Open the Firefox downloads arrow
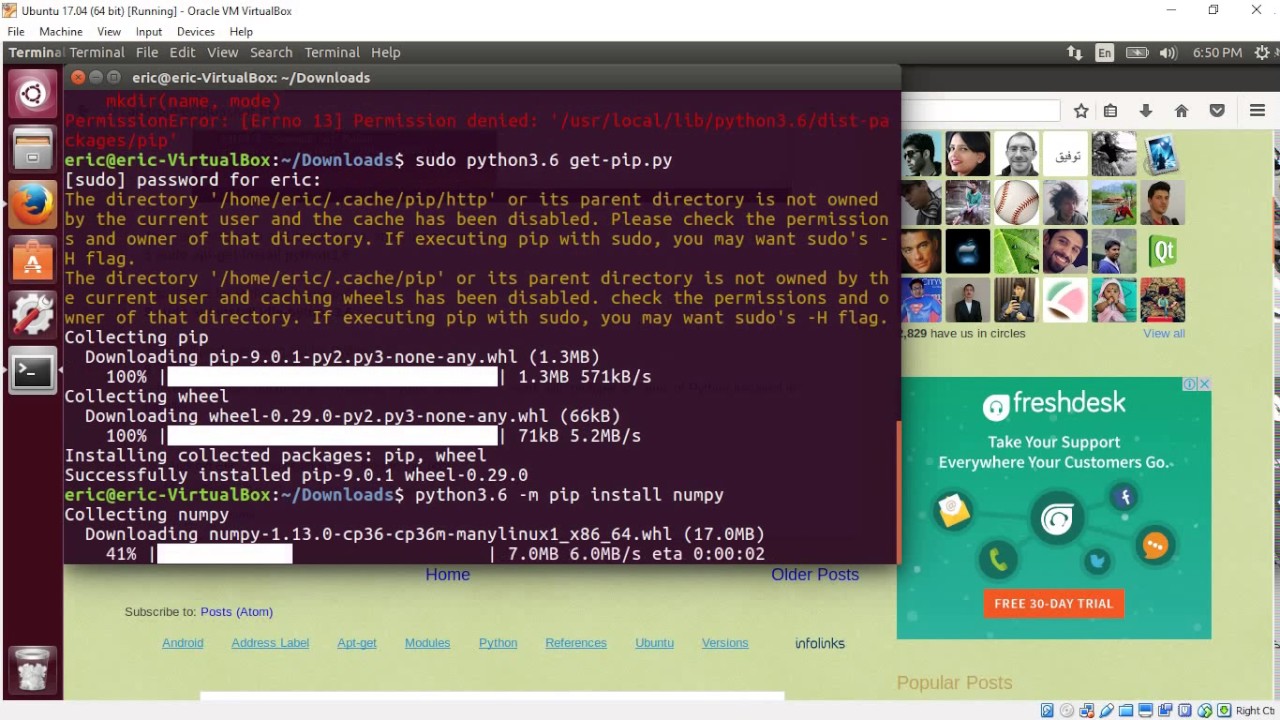Screen dimensions: 1280x720 1146,111
